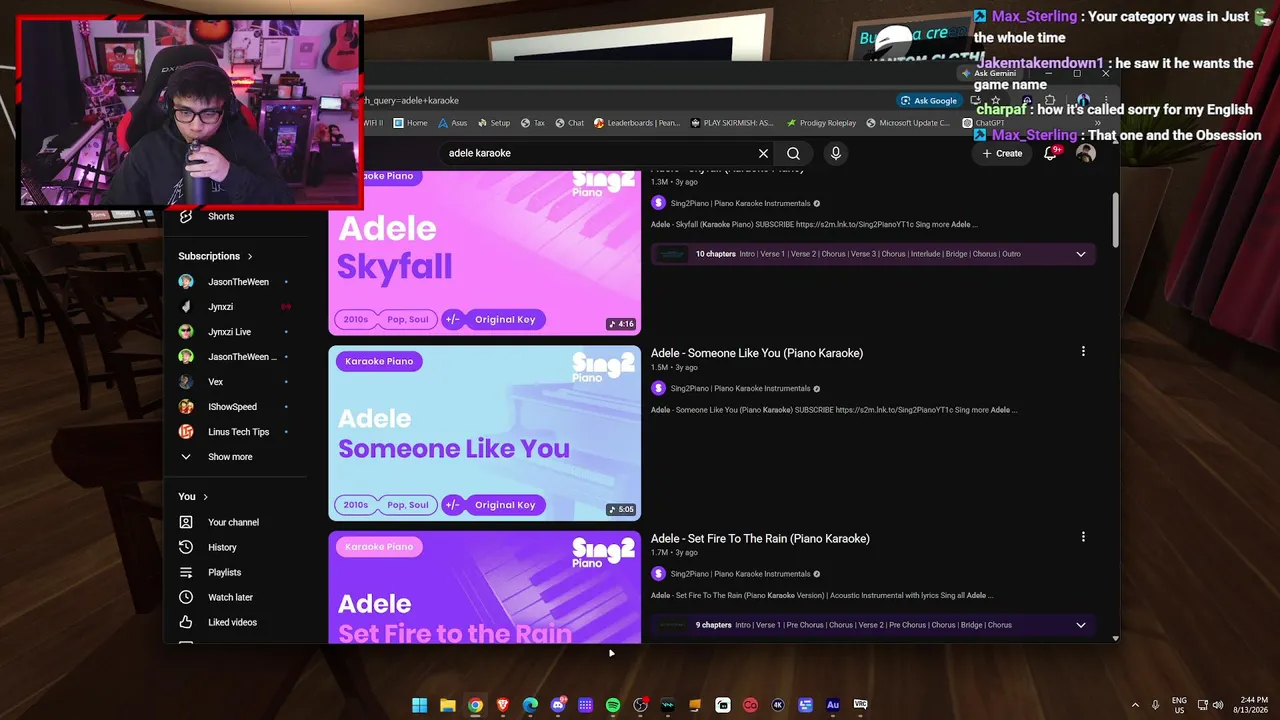The height and width of the screenshot is (720, 1280).
Task: Open the Home bookmark in Chrome
Action: [x=410, y=123]
